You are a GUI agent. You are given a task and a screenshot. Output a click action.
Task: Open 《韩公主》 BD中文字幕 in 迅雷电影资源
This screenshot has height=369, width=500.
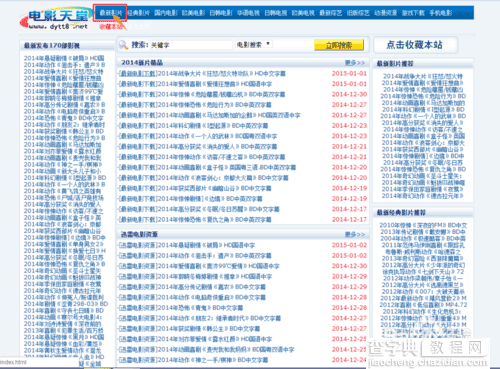(208, 329)
